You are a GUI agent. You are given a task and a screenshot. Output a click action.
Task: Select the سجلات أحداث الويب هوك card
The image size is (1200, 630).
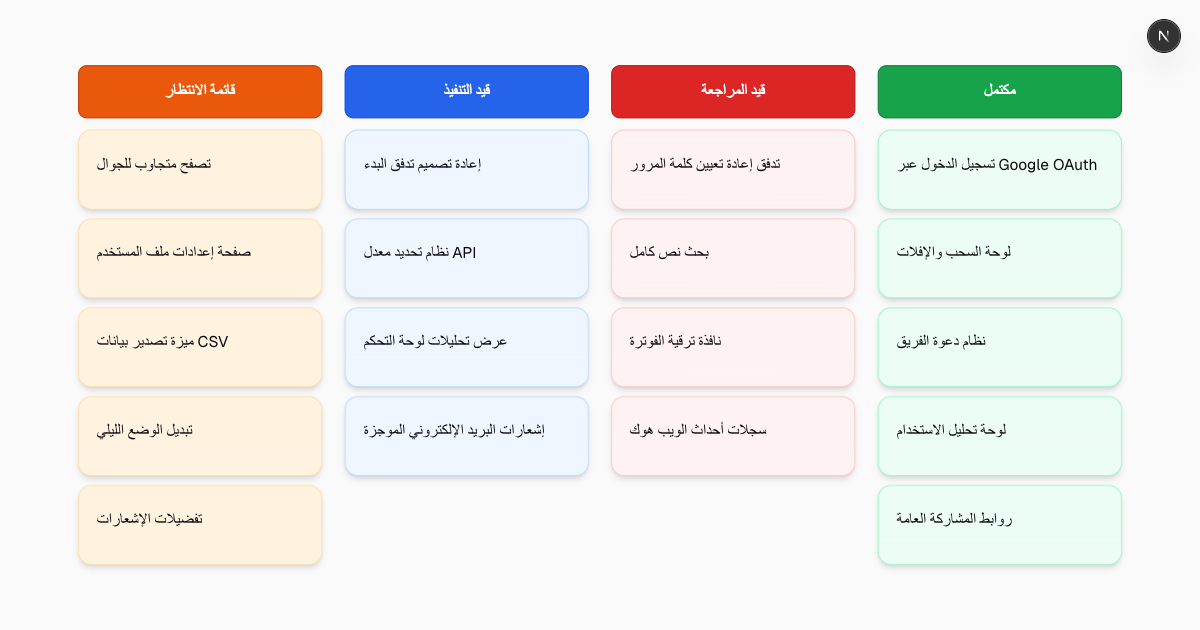(x=733, y=436)
